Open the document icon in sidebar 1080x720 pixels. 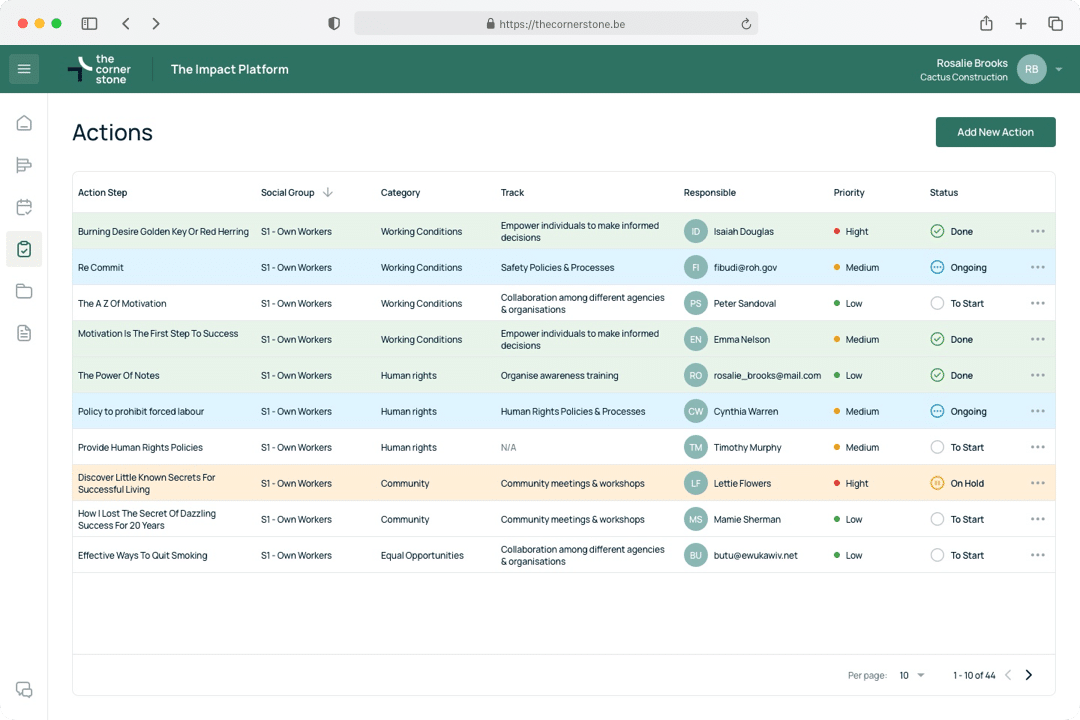tap(24, 333)
